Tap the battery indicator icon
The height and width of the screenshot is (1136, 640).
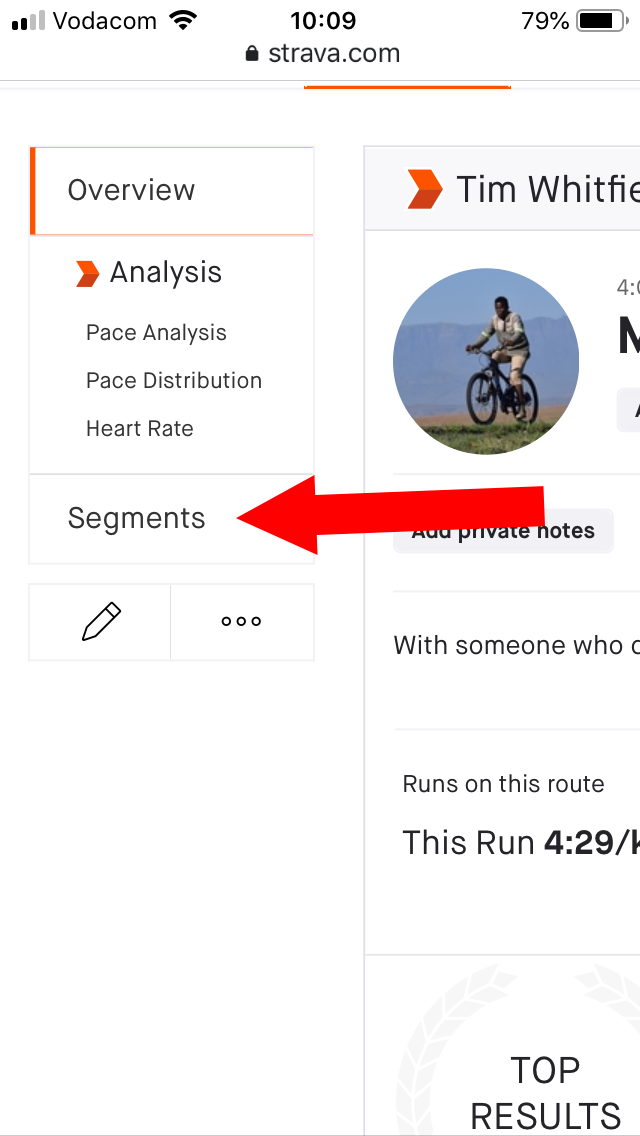602,21
